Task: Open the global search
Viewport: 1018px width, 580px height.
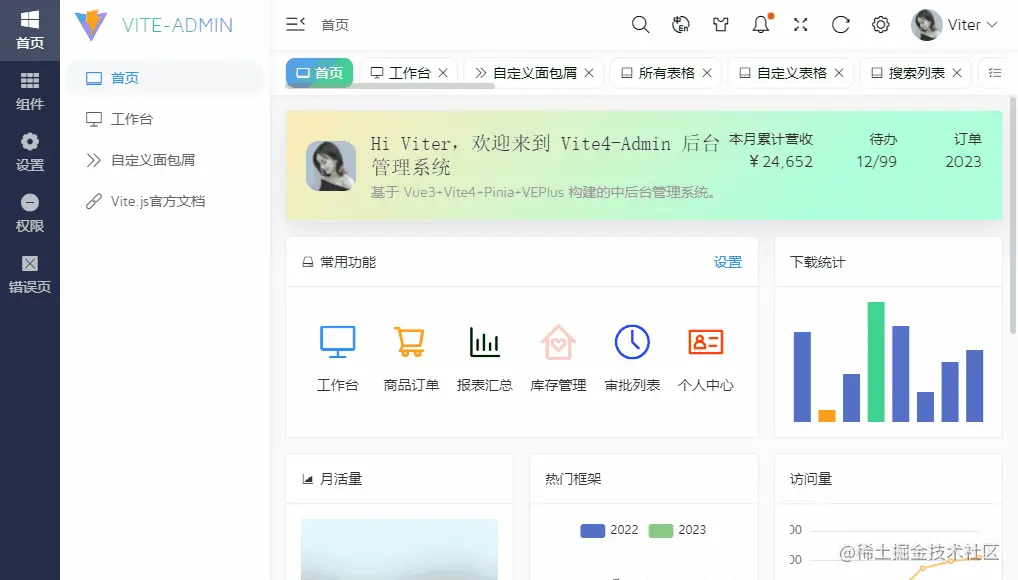Action: tap(640, 24)
